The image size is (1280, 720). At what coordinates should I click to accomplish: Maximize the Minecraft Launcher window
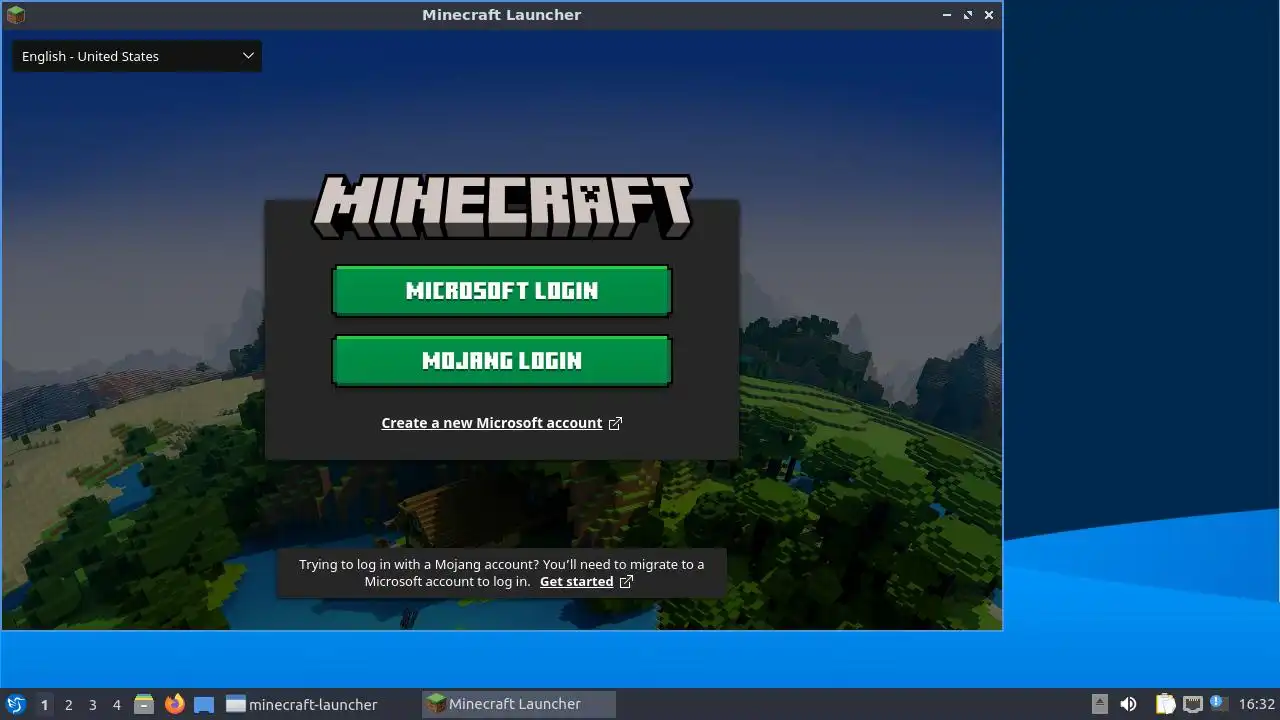[x=968, y=15]
